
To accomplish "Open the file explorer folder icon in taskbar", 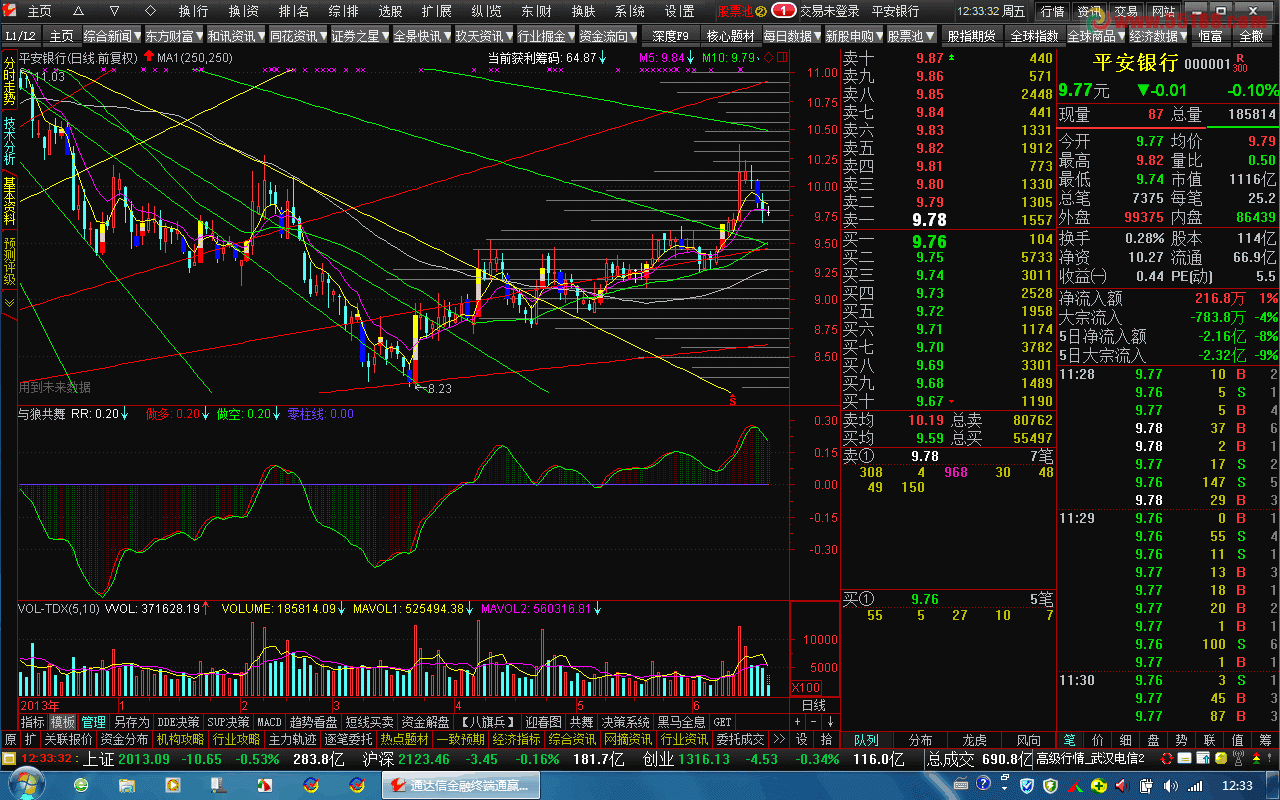I will (128, 785).
